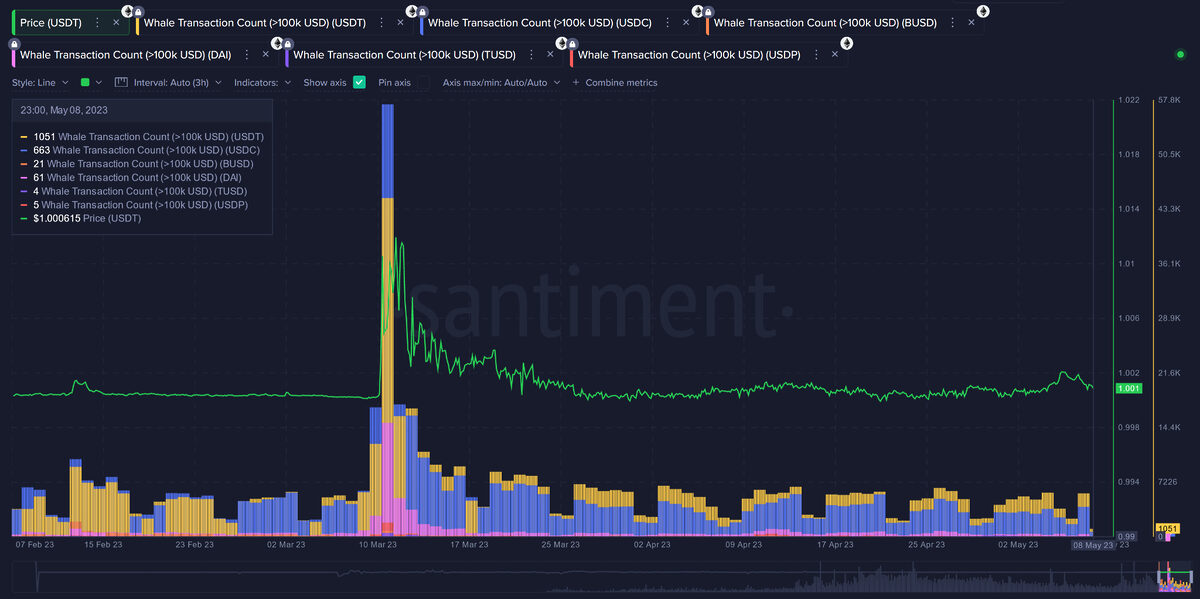The width and height of the screenshot is (1200, 599).
Task: Click the yellow 1051 value axis tag
Action: click(1167, 527)
